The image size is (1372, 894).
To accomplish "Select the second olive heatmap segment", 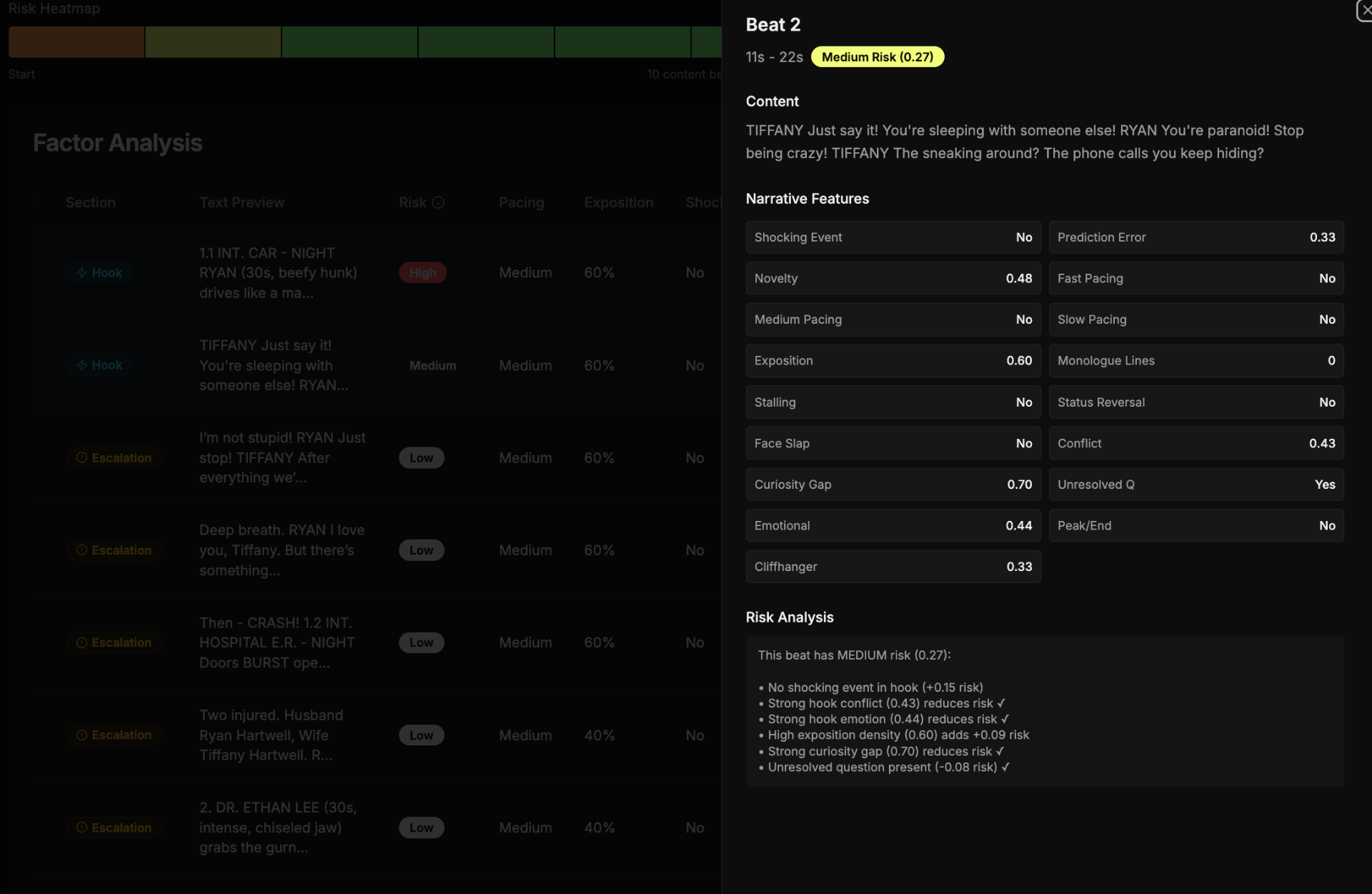I will 213,42.
